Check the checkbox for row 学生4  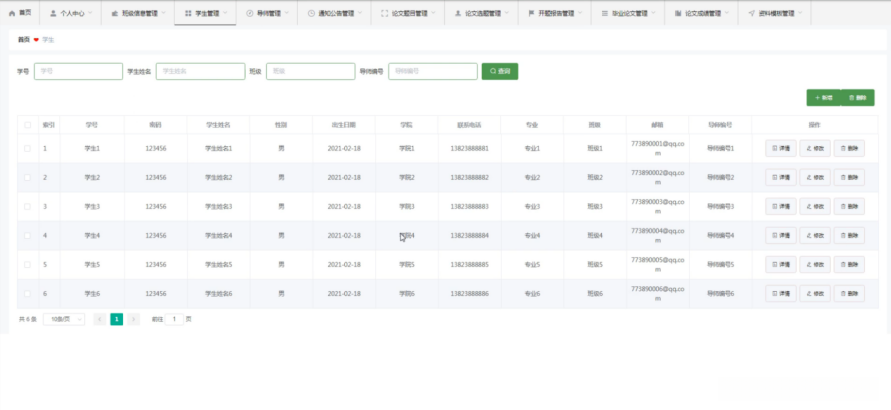[27, 236]
